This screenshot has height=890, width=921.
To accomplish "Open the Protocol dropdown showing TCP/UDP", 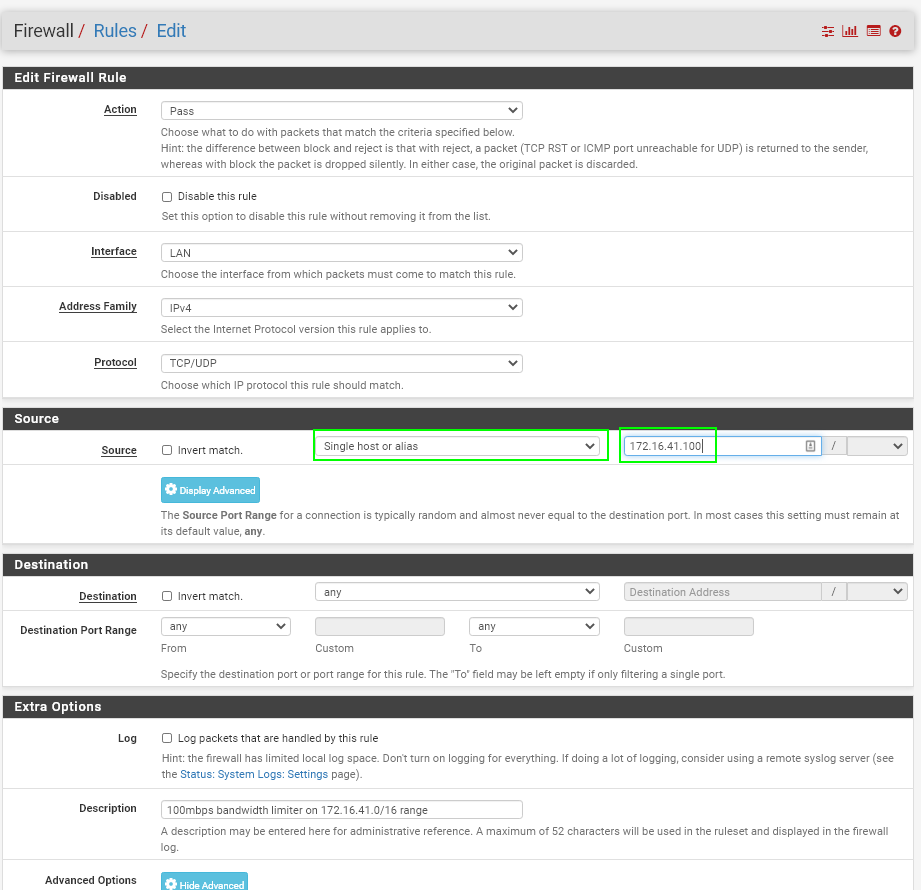I will click(x=341, y=363).
